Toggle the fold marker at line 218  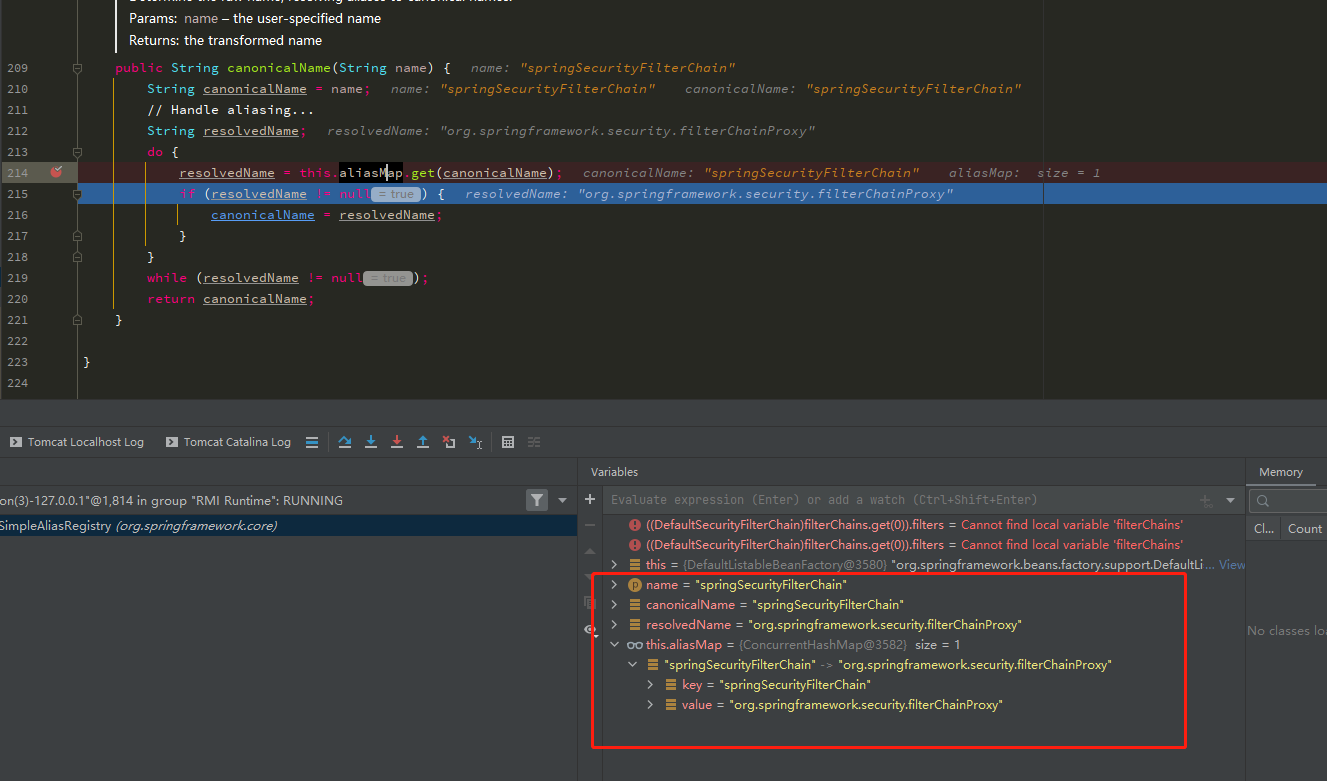[x=77, y=257]
